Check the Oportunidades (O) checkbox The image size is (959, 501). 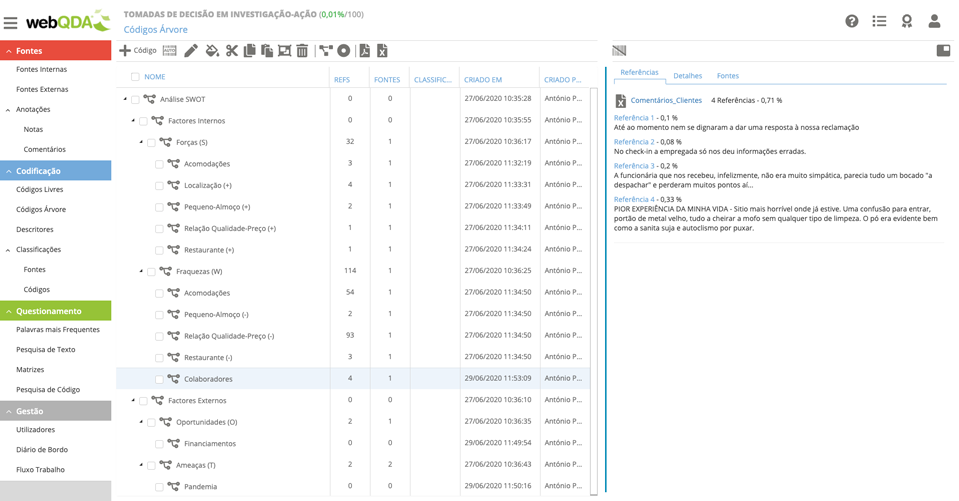(151, 422)
